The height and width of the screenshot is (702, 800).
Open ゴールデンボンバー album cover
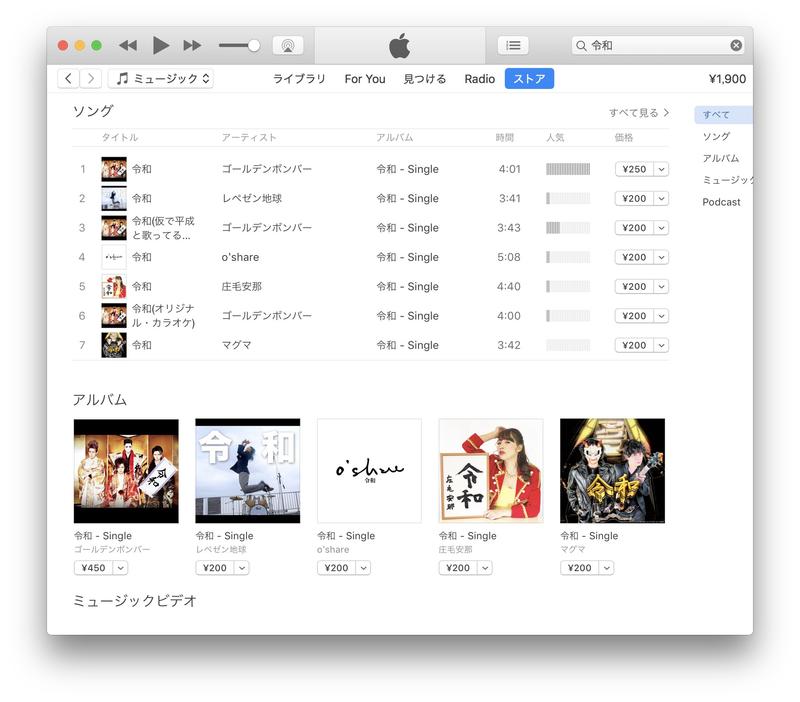(126, 471)
